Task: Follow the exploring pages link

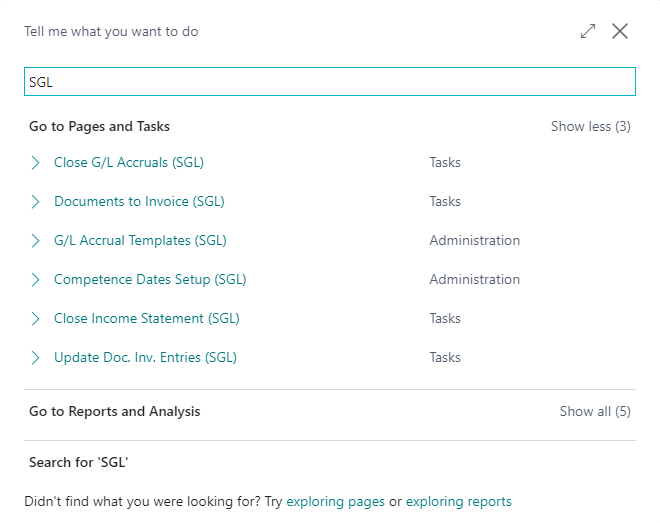Action: point(335,502)
